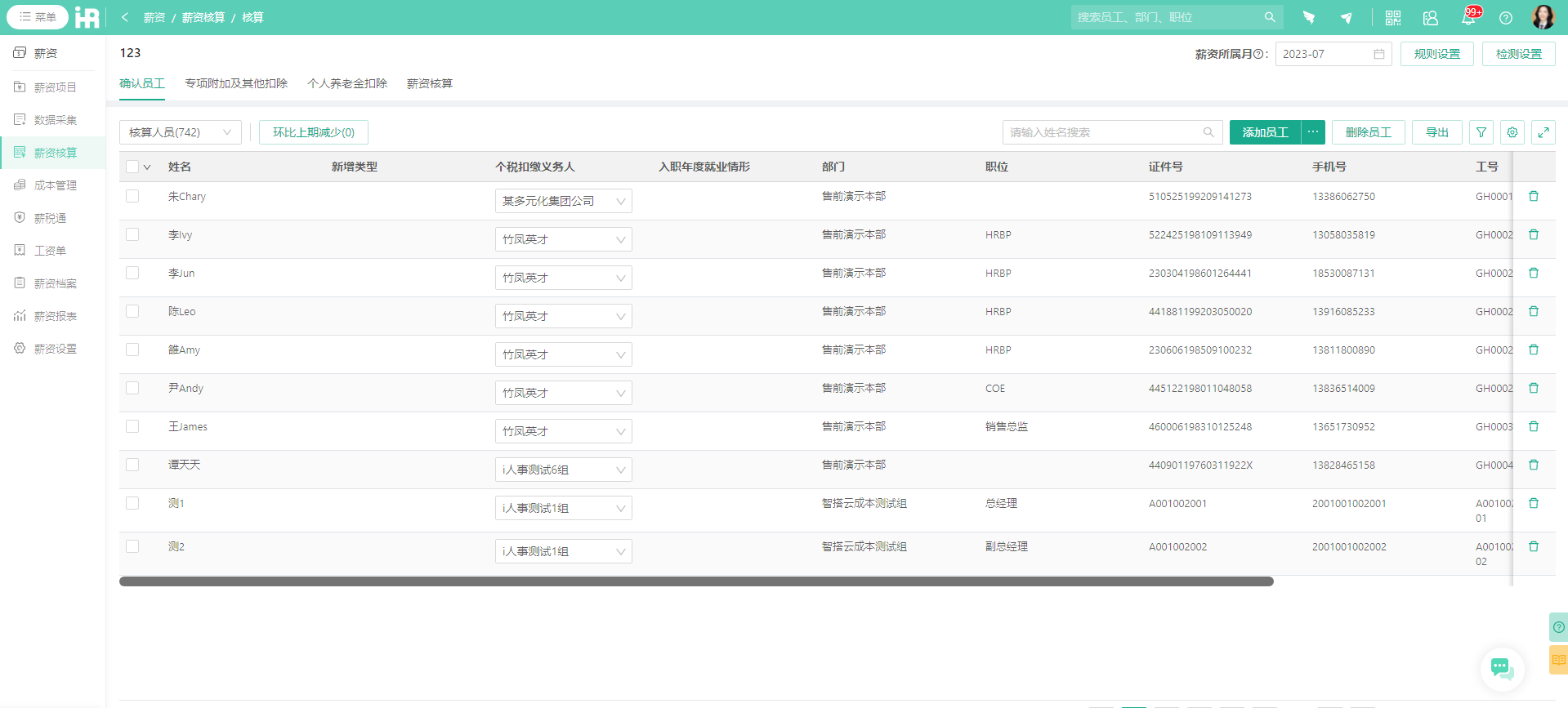Viewport: 1568px width, 708px height.
Task: Check the box for 李Ivy
Action: point(132,234)
